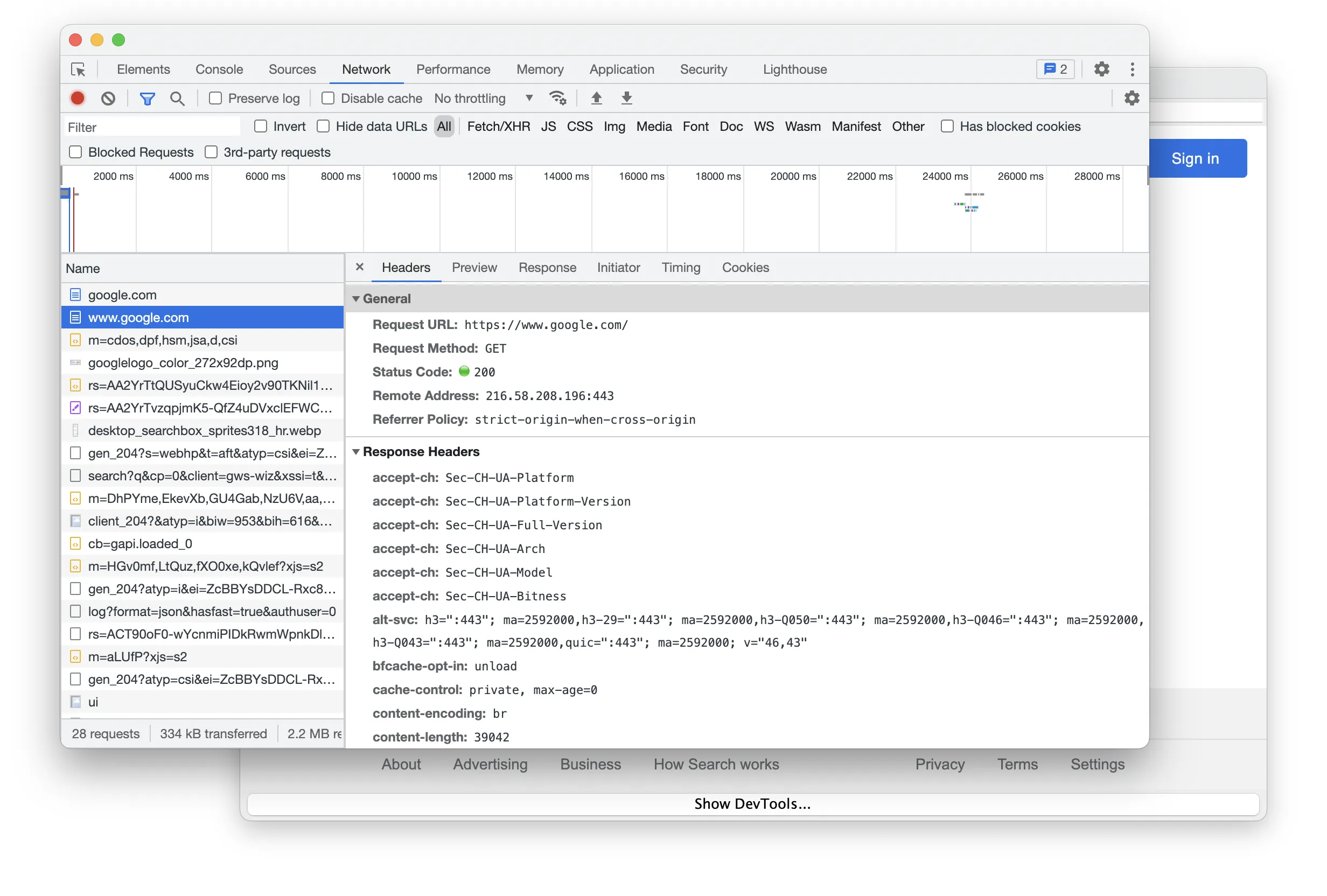The height and width of the screenshot is (896, 1327).
Task: Select desktop_searchbox_sprites318_hr.webp request
Action: click(x=202, y=431)
